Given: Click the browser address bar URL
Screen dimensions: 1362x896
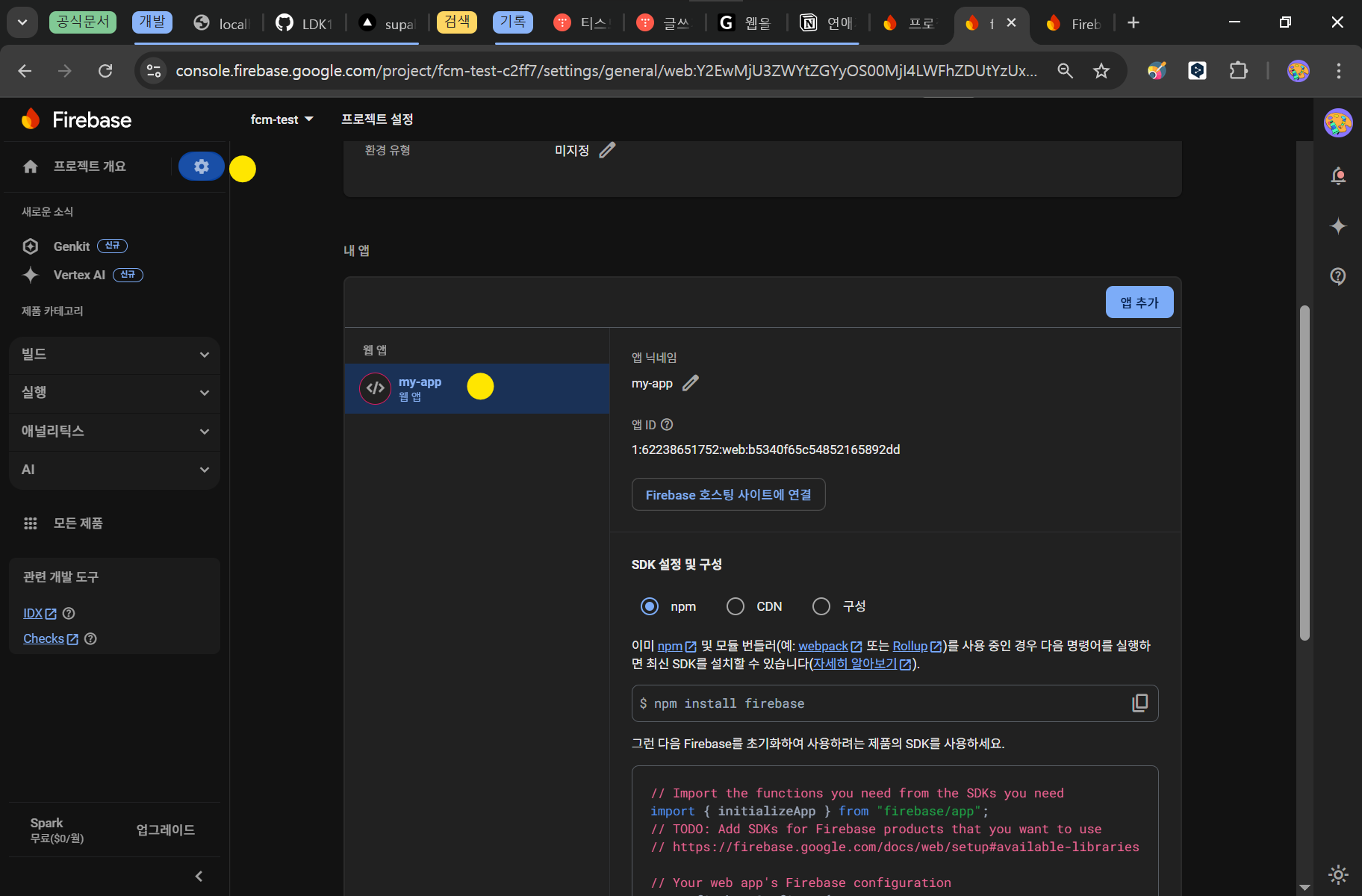Looking at the screenshot, I should (606, 71).
